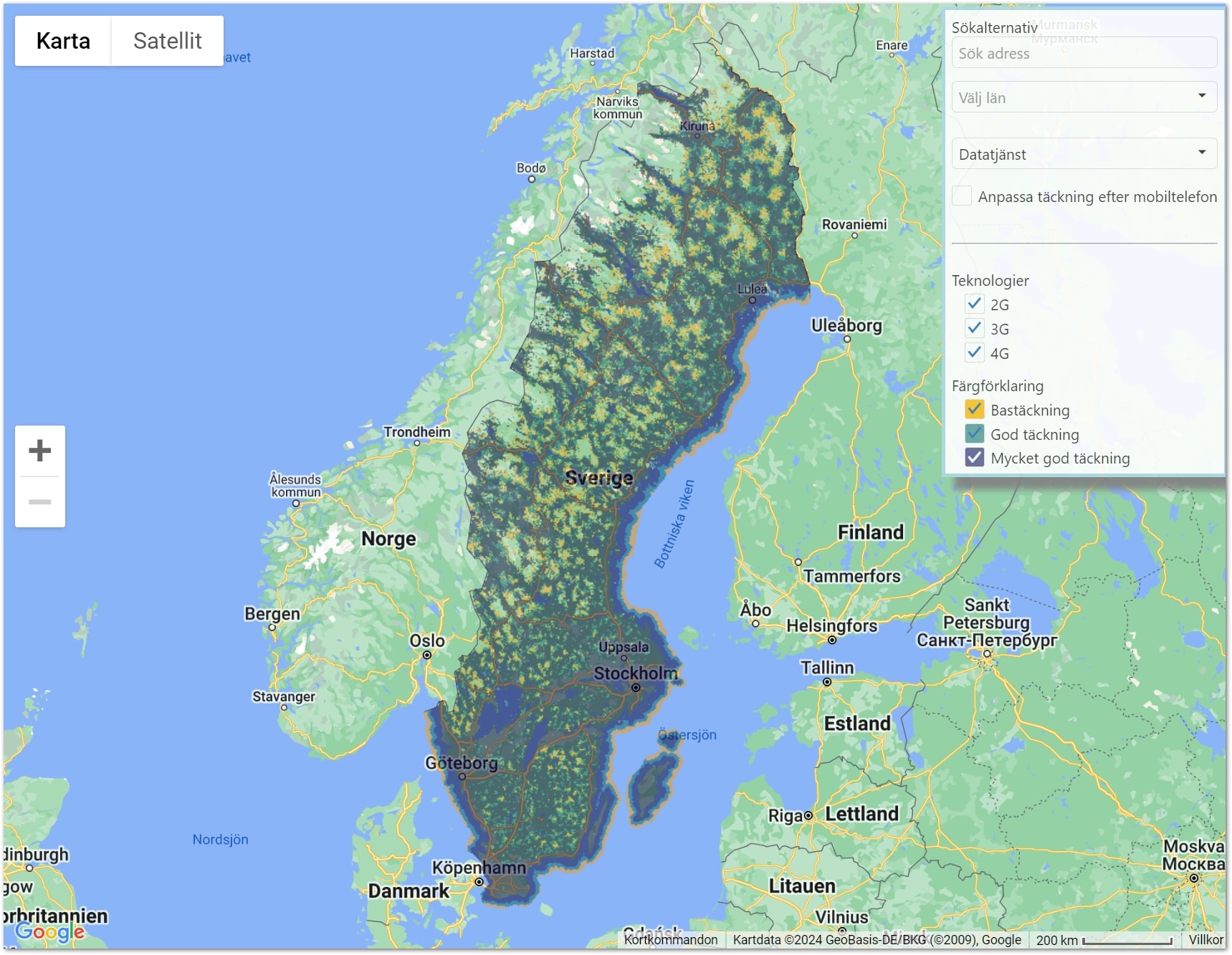Click the Norge country label

click(x=388, y=539)
